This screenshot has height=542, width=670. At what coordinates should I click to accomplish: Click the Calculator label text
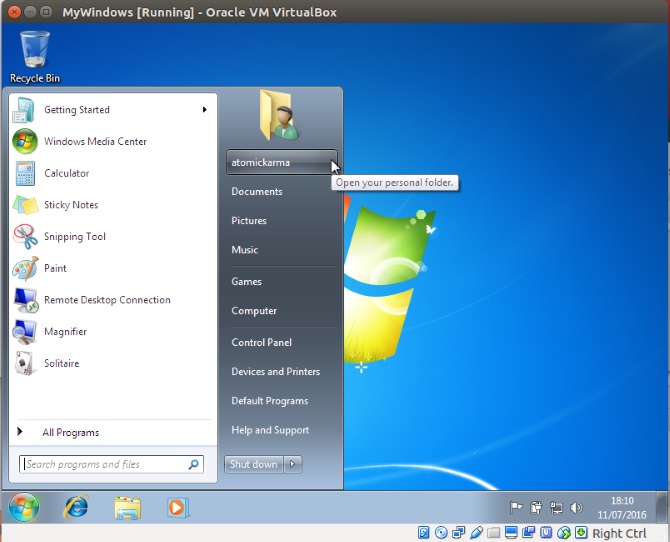[67, 173]
